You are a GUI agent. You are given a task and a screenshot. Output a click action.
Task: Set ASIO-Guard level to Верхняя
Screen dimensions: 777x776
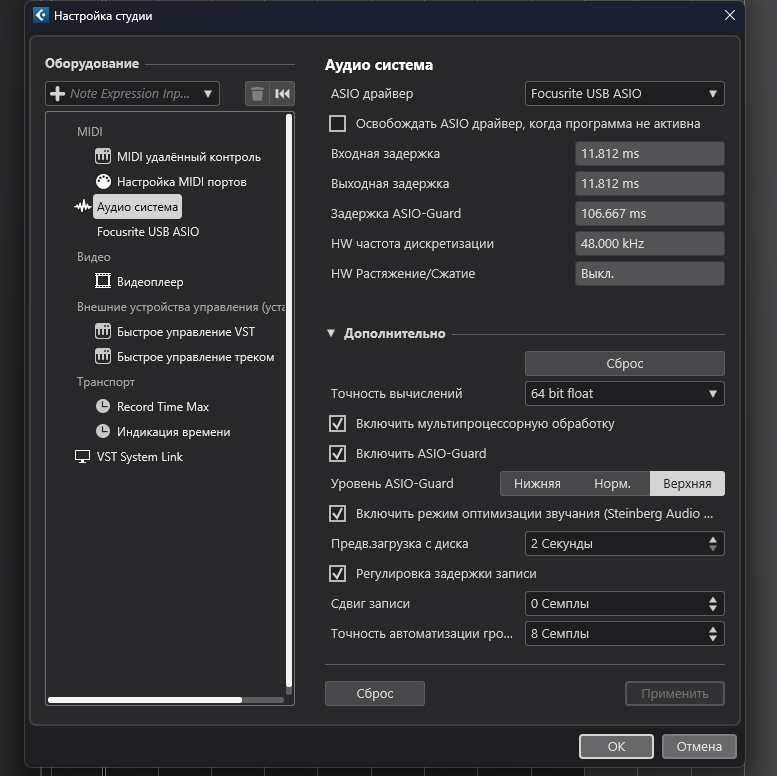687,484
